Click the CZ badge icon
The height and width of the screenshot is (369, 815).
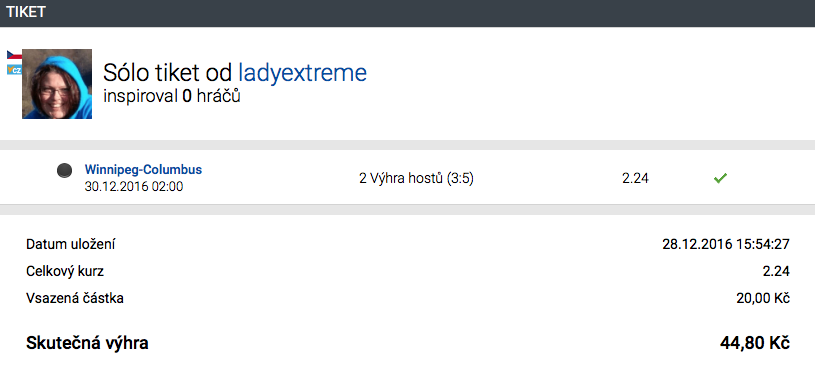(14, 70)
